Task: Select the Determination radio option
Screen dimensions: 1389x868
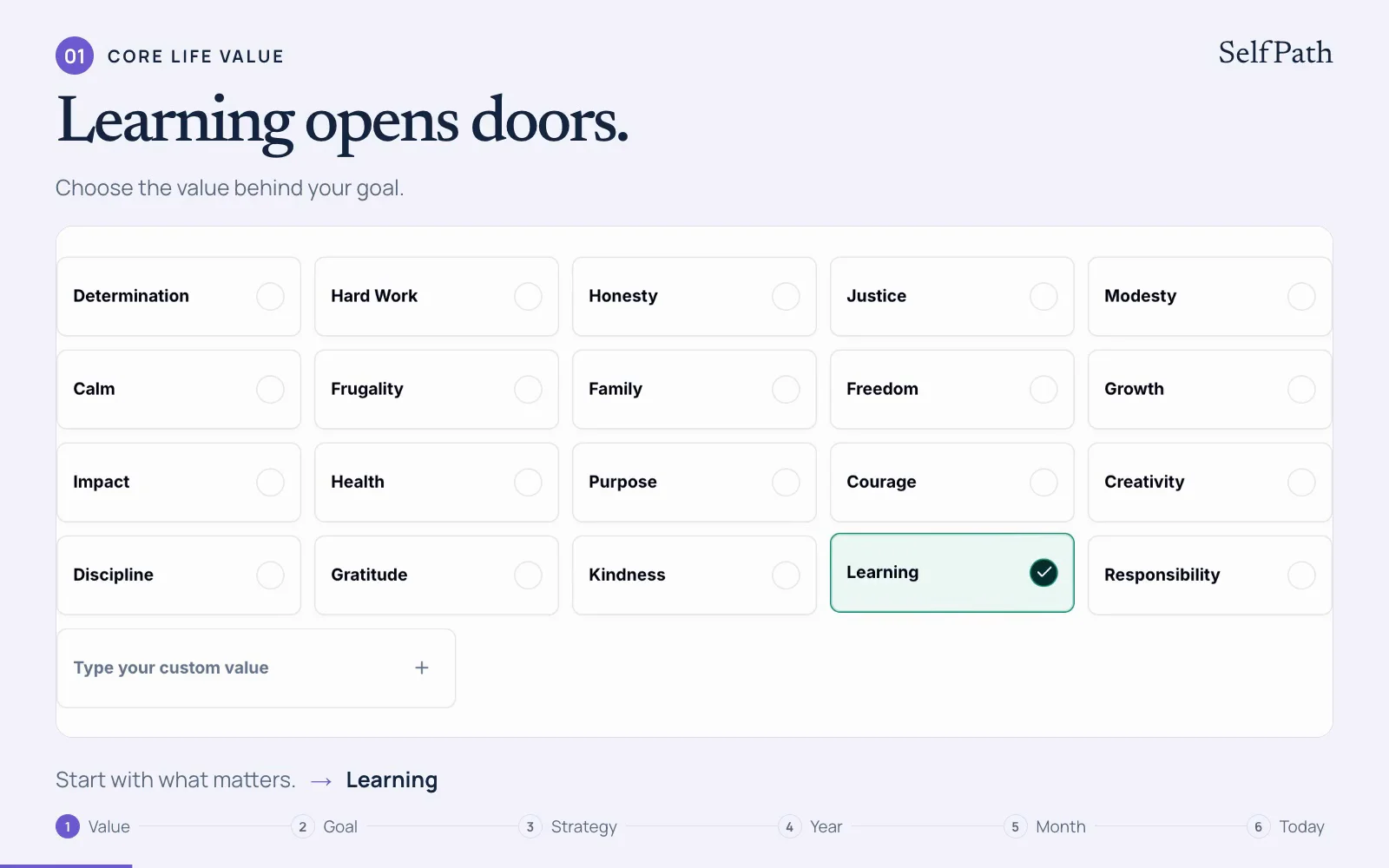Action: pyautogui.click(x=270, y=297)
